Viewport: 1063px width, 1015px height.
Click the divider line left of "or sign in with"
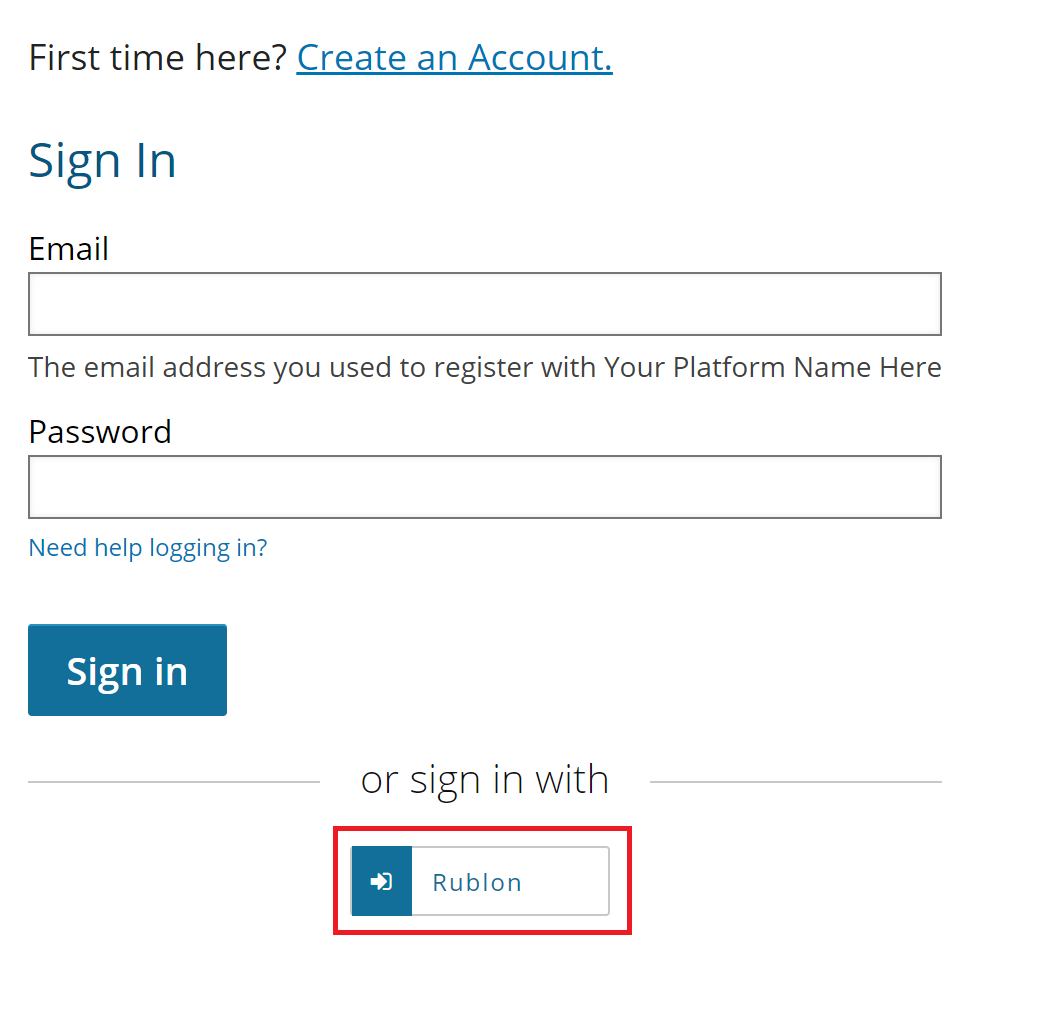coord(173,782)
